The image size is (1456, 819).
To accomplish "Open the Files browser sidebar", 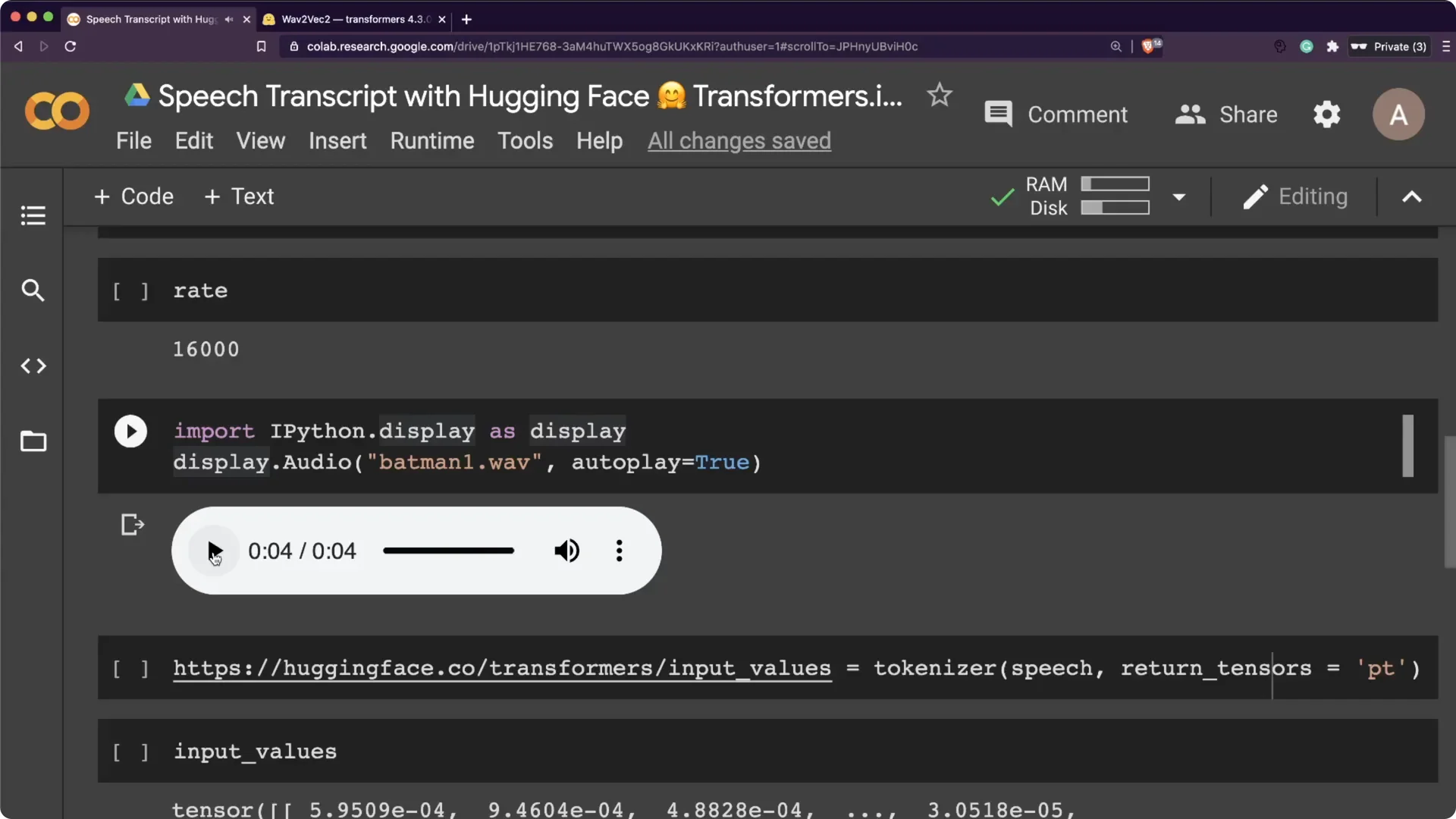I will tap(33, 441).
